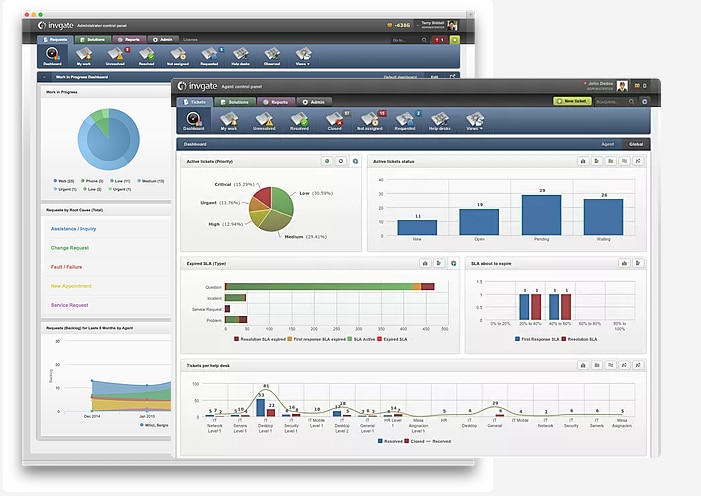701x496 pixels.
Task: Expand Views dropdown in Agent panel toolbar
Action: click(475, 121)
